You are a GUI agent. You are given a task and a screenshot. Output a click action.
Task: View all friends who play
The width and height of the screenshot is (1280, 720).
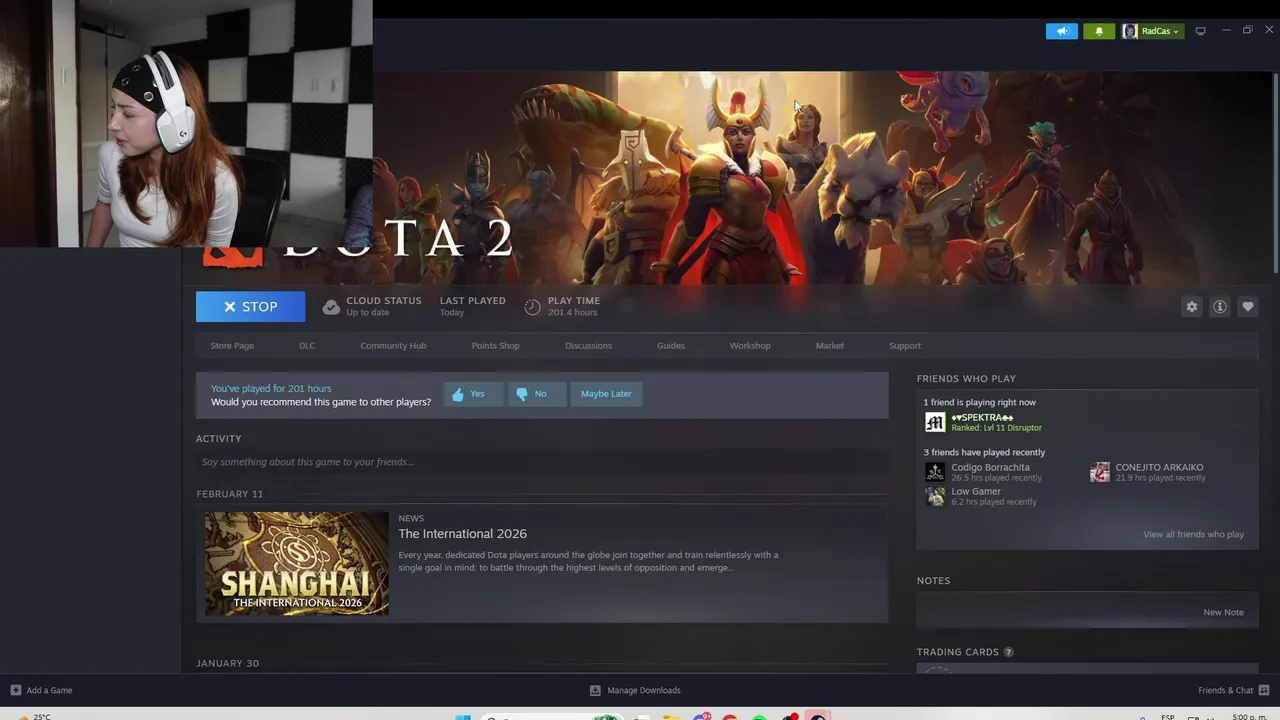pyautogui.click(x=1193, y=535)
